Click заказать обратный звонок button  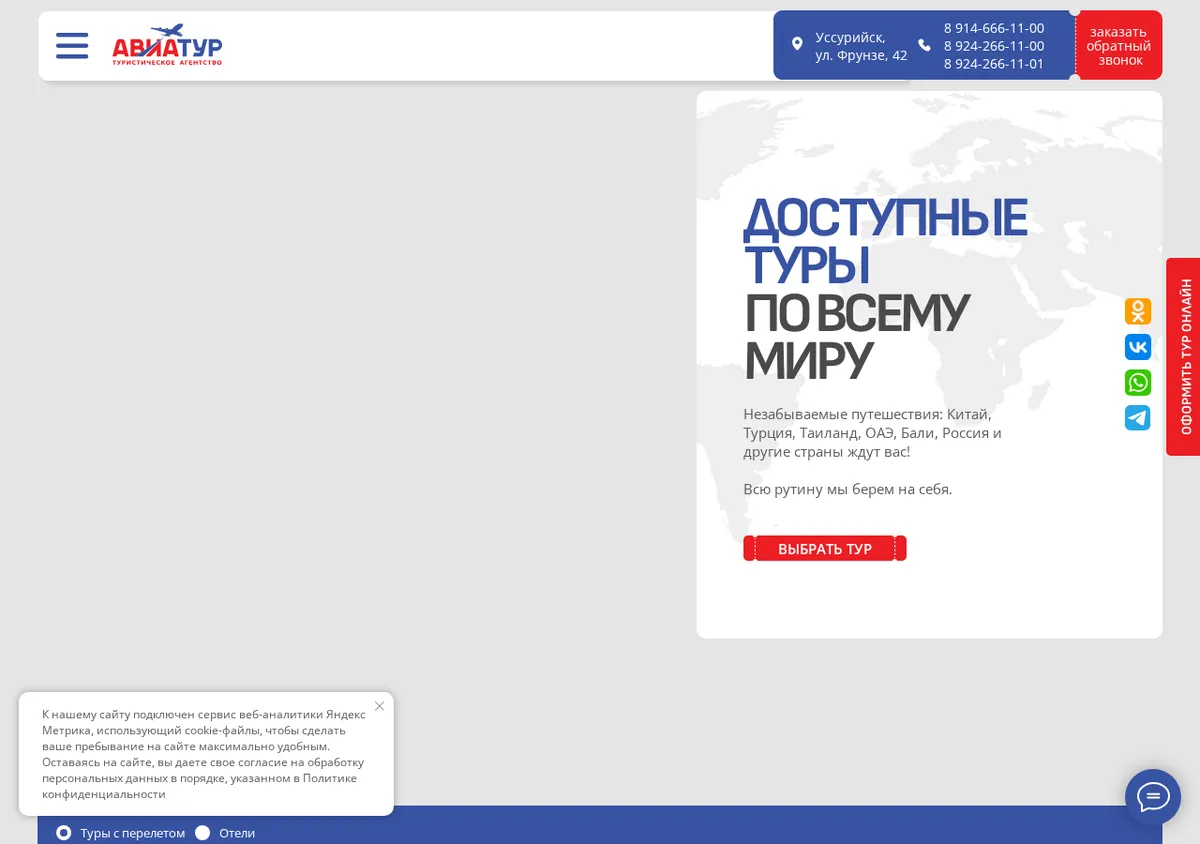[1119, 46]
